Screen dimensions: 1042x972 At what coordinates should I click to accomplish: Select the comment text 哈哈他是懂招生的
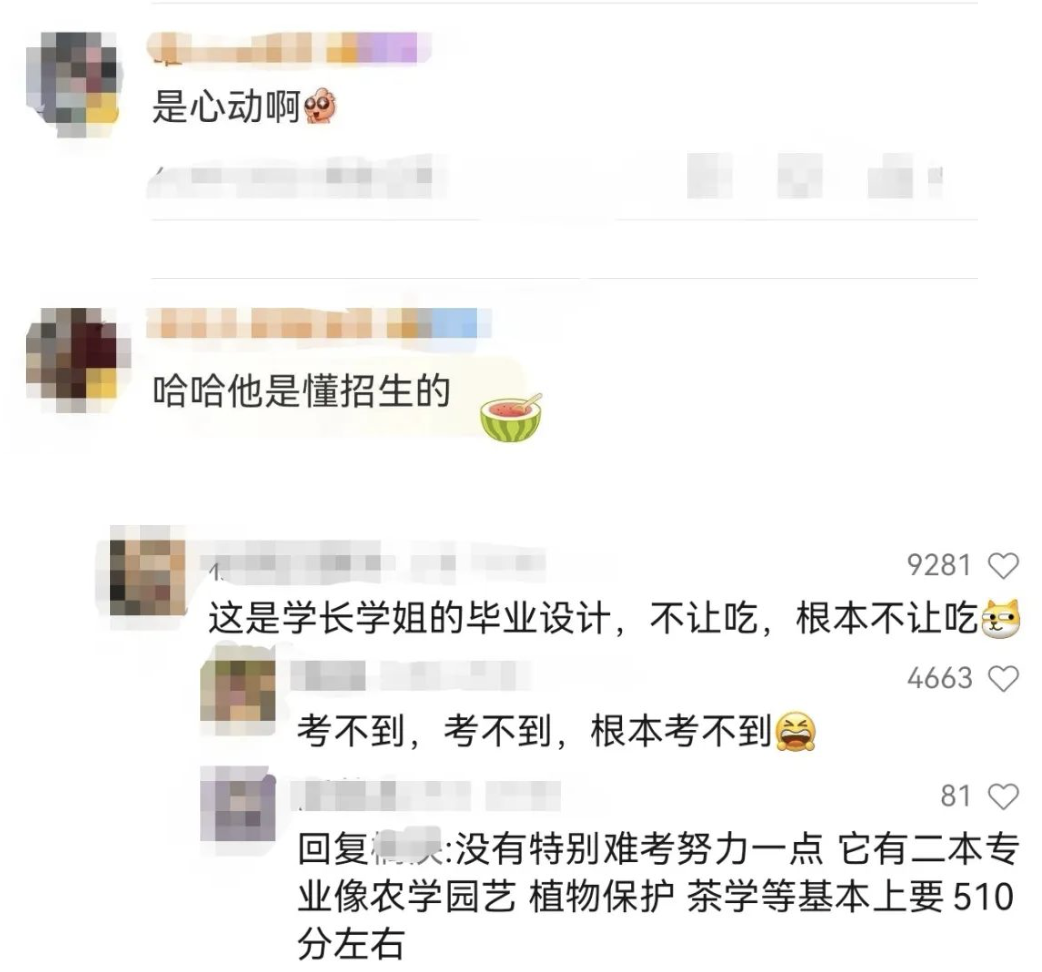coord(302,391)
